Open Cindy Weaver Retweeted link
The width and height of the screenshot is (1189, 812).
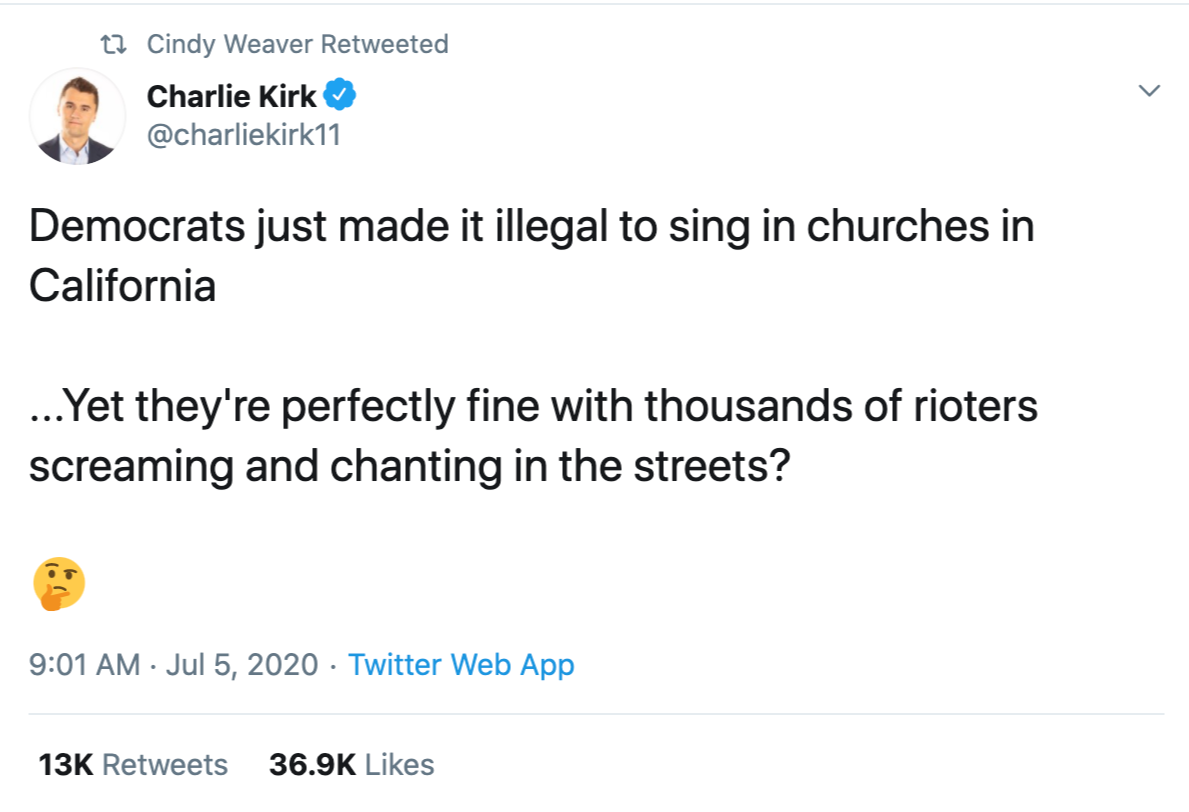(x=297, y=45)
